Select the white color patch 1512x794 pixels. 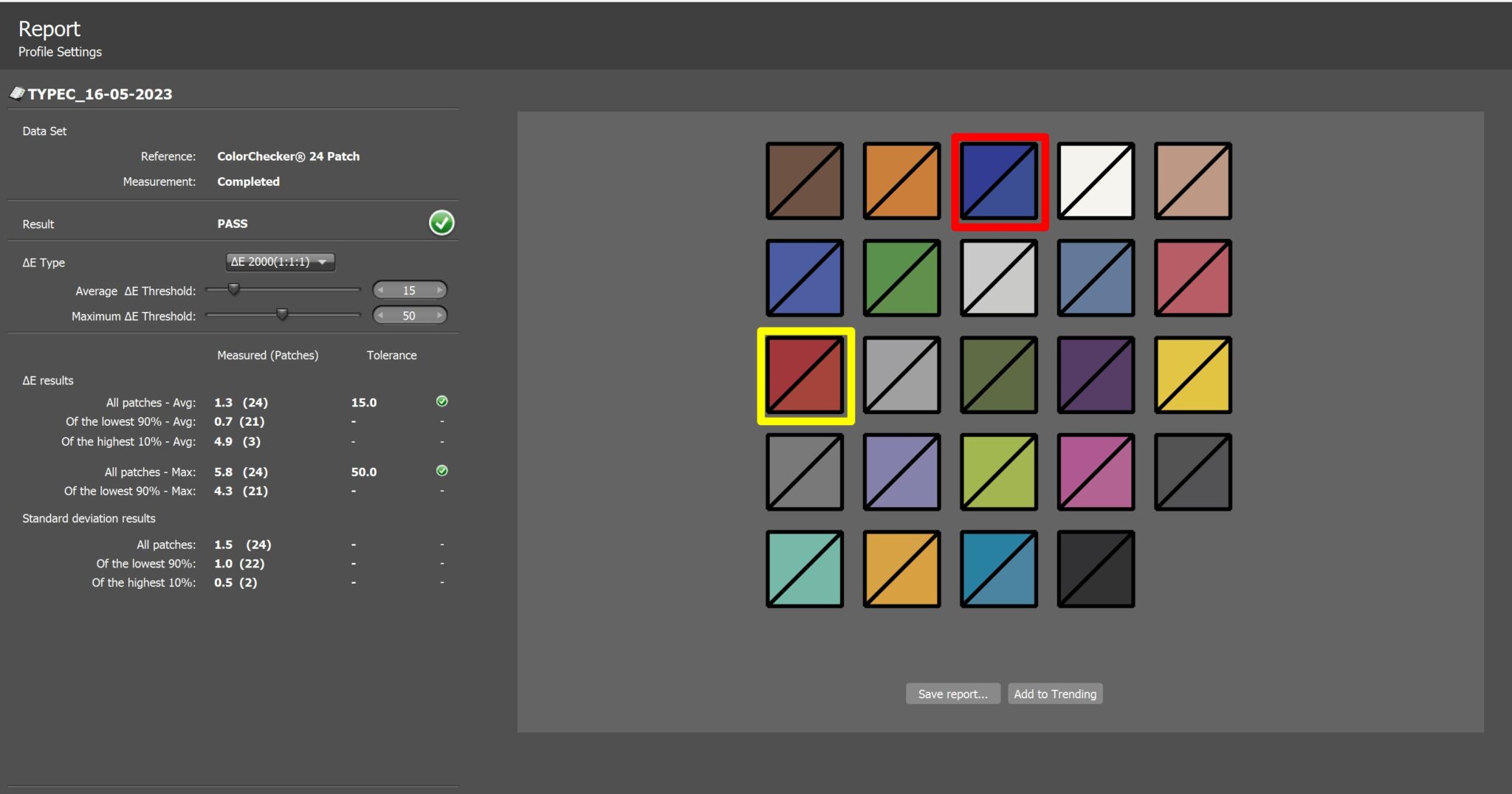1096,182
